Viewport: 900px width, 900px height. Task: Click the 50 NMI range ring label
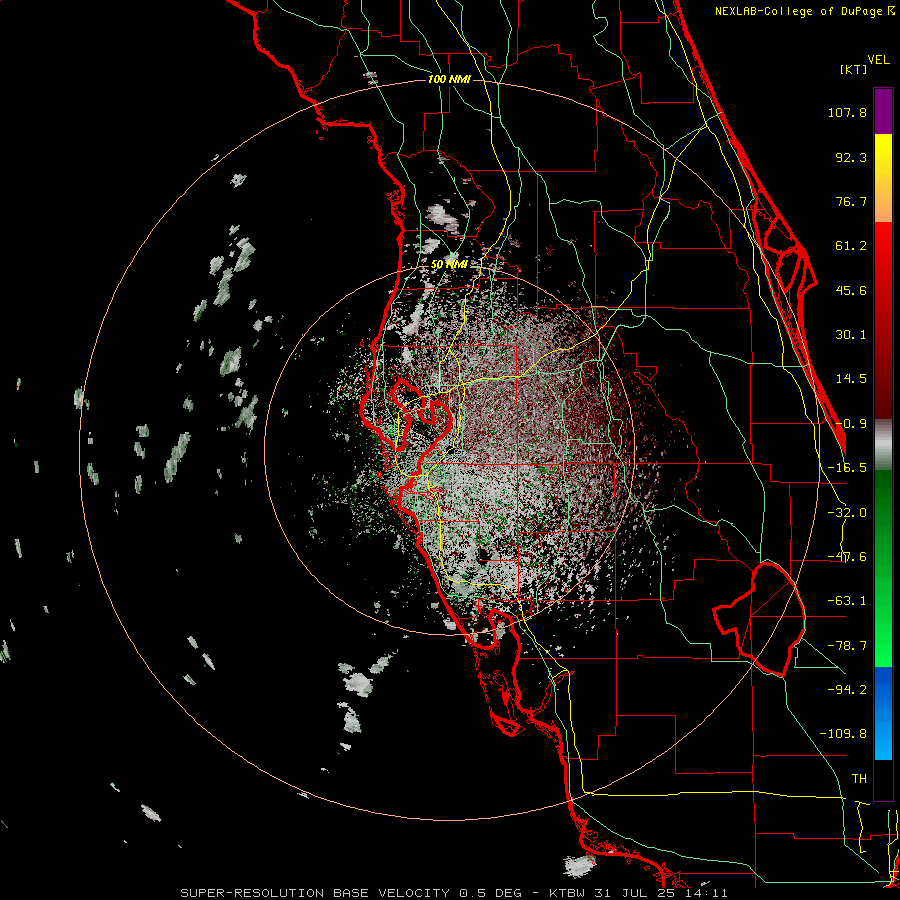pyautogui.click(x=449, y=264)
